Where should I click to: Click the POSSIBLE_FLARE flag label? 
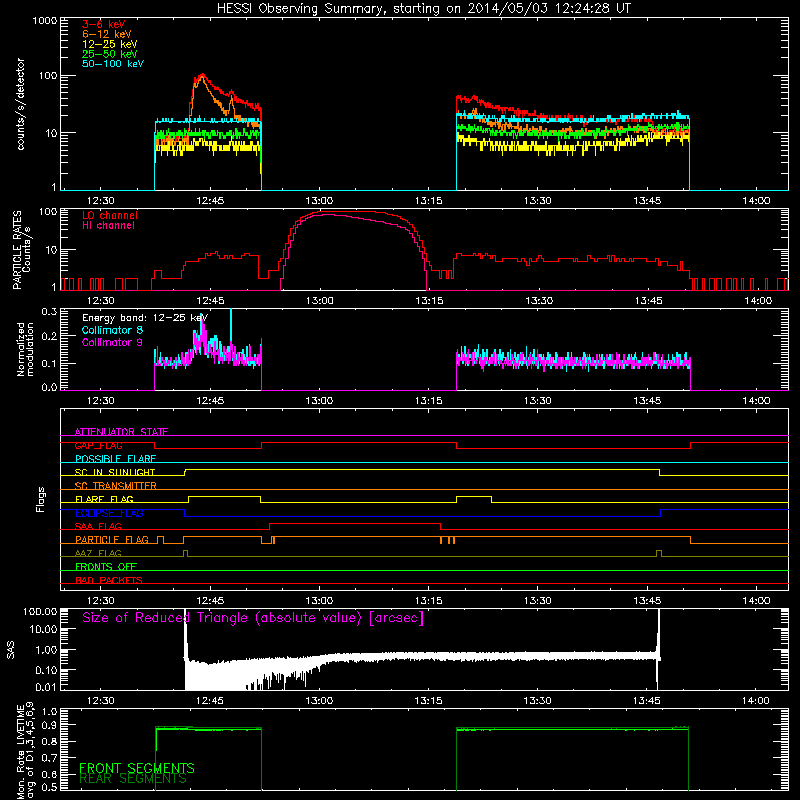(x=115, y=459)
